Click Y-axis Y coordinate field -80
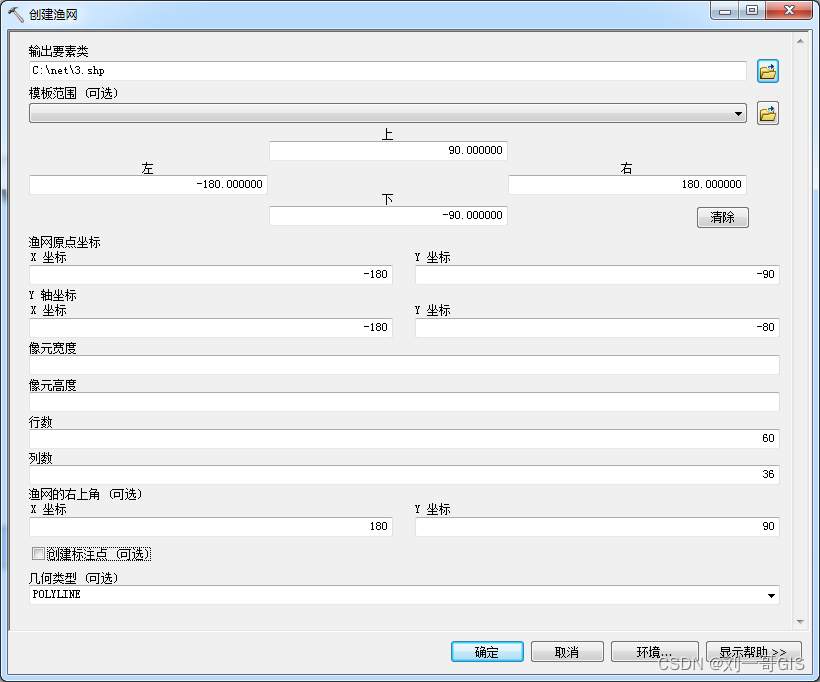820x682 pixels. [597, 327]
